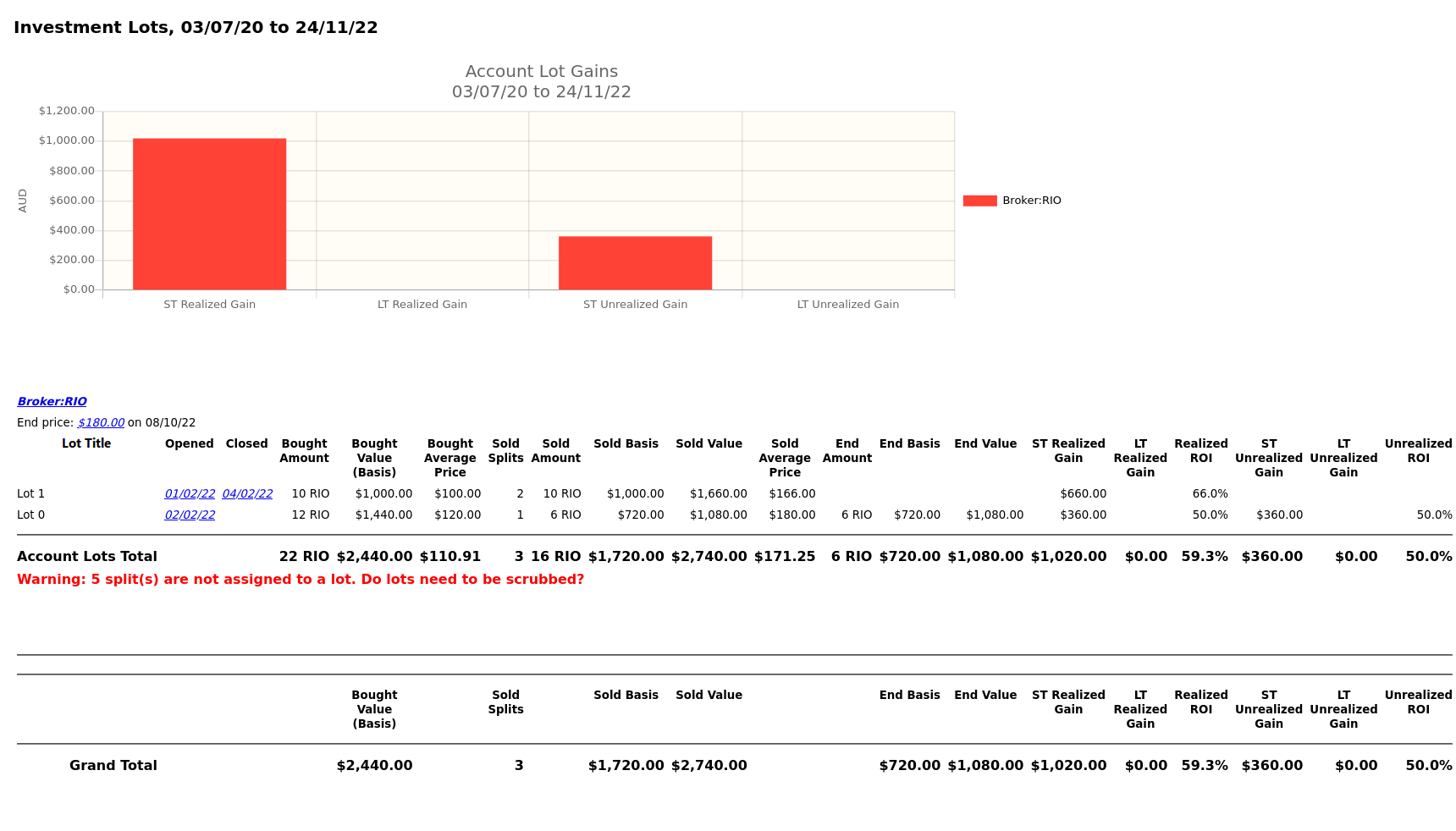The image size is (1456, 831).
Task: Open Lot 0 opened date 02/02/22
Action: (x=190, y=515)
